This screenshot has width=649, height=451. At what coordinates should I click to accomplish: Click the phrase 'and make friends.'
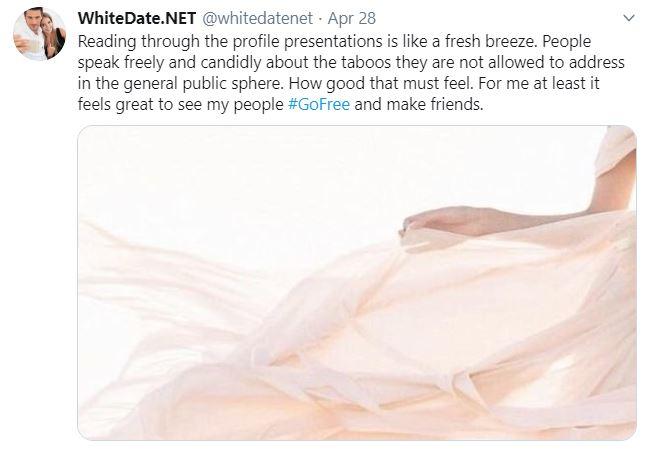[419, 104]
